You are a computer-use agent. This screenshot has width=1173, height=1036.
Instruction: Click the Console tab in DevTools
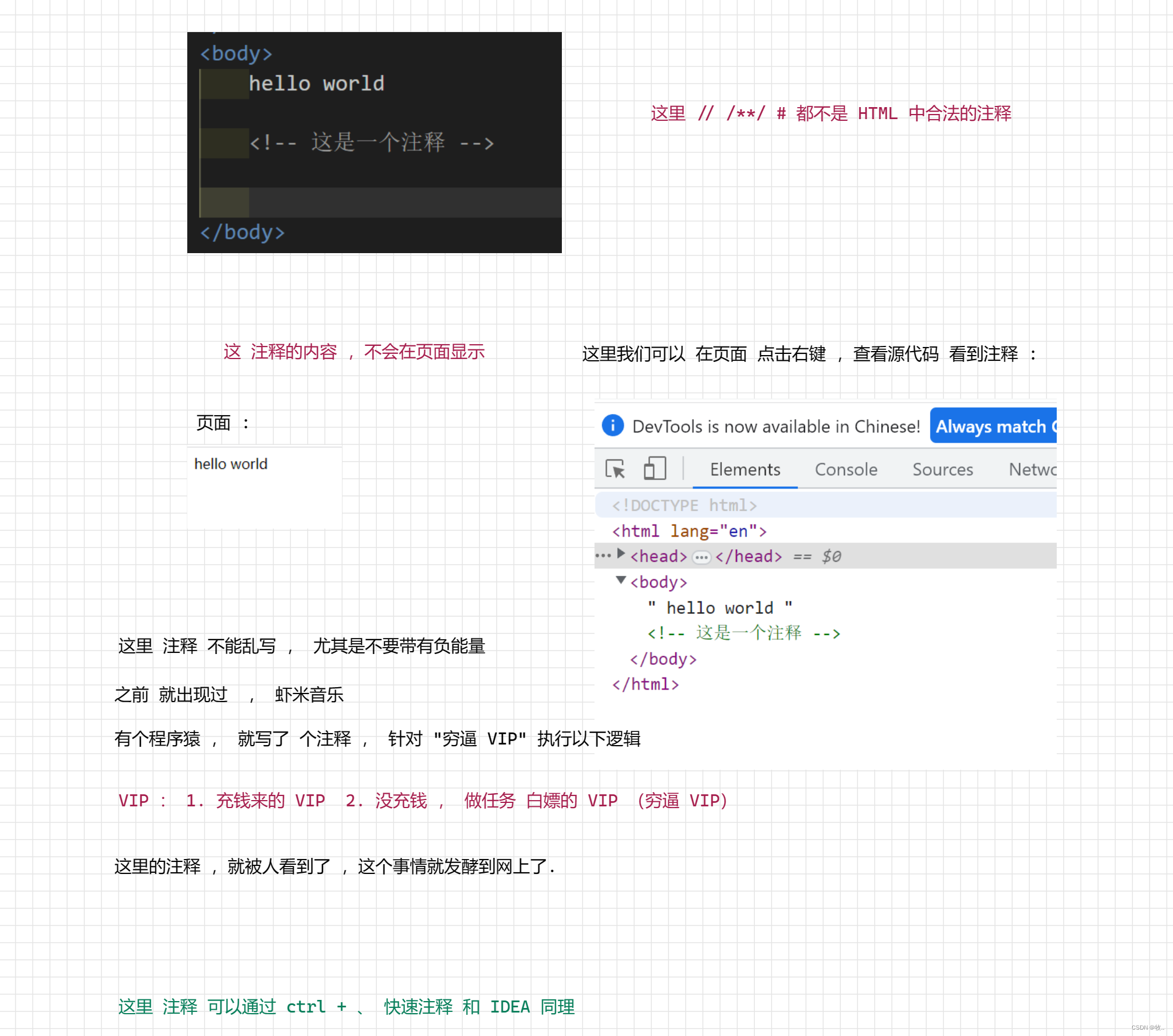(x=843, y=469)
